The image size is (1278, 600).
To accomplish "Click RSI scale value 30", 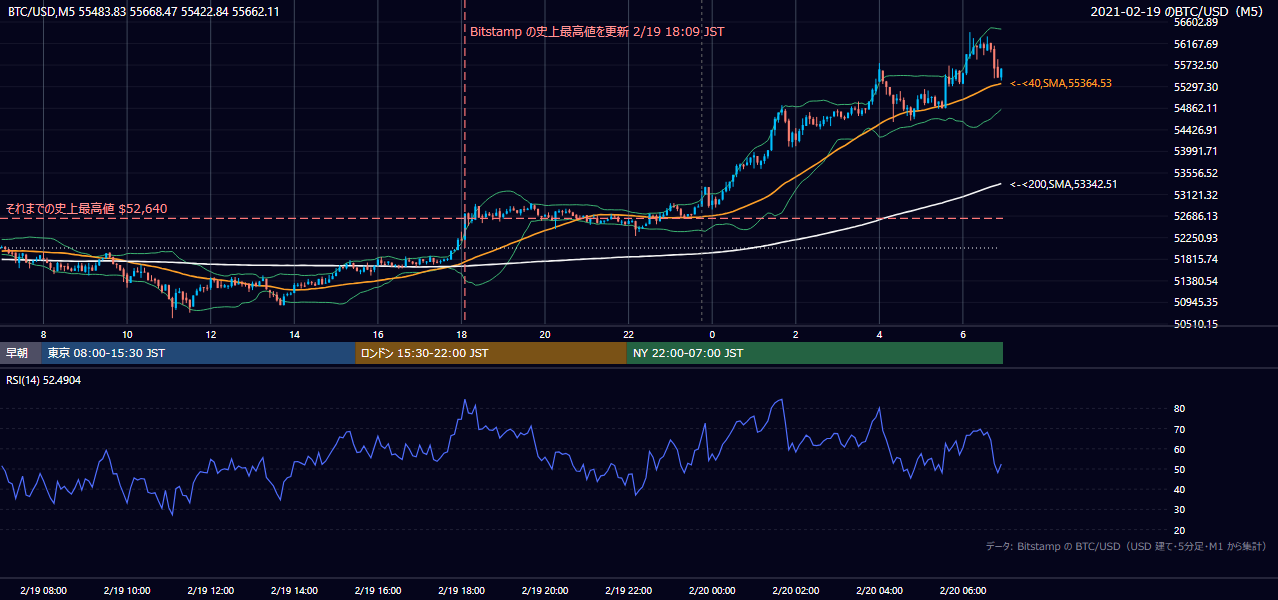I will 1179,510.
